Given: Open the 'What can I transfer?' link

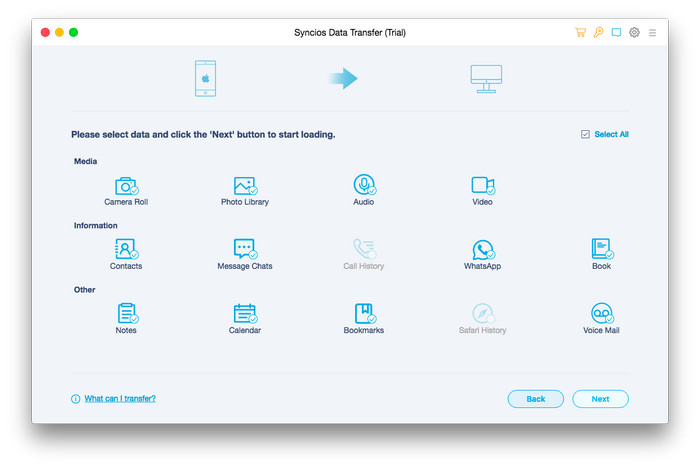Looking at the screenshot, I should point(120,398).
